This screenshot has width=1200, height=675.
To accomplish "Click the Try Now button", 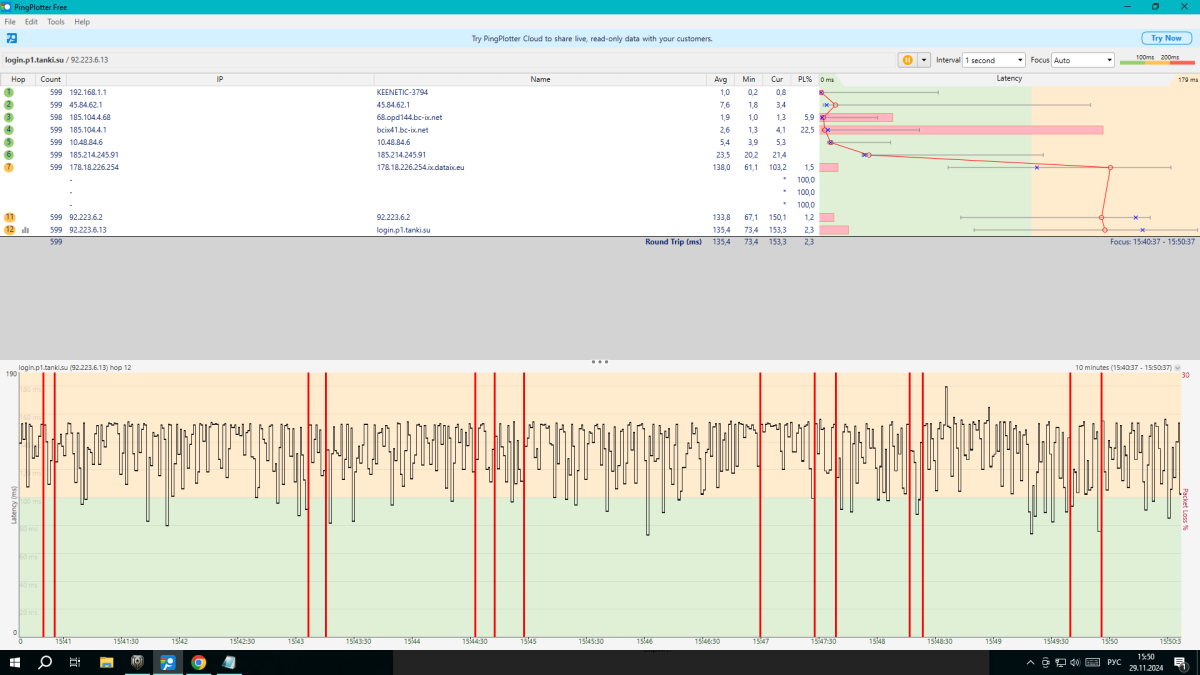I will click(x=1165, y=38).
